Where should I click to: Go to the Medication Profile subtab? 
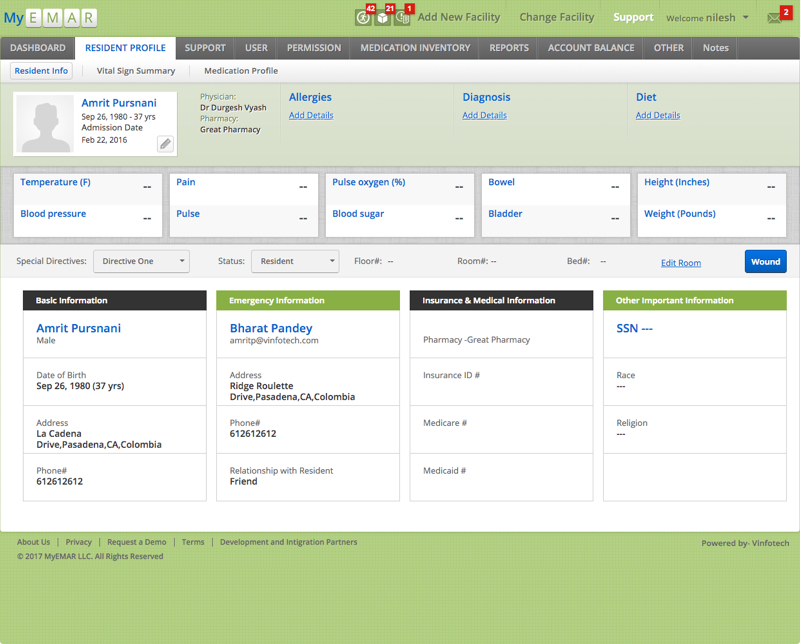tap(241, 71)
